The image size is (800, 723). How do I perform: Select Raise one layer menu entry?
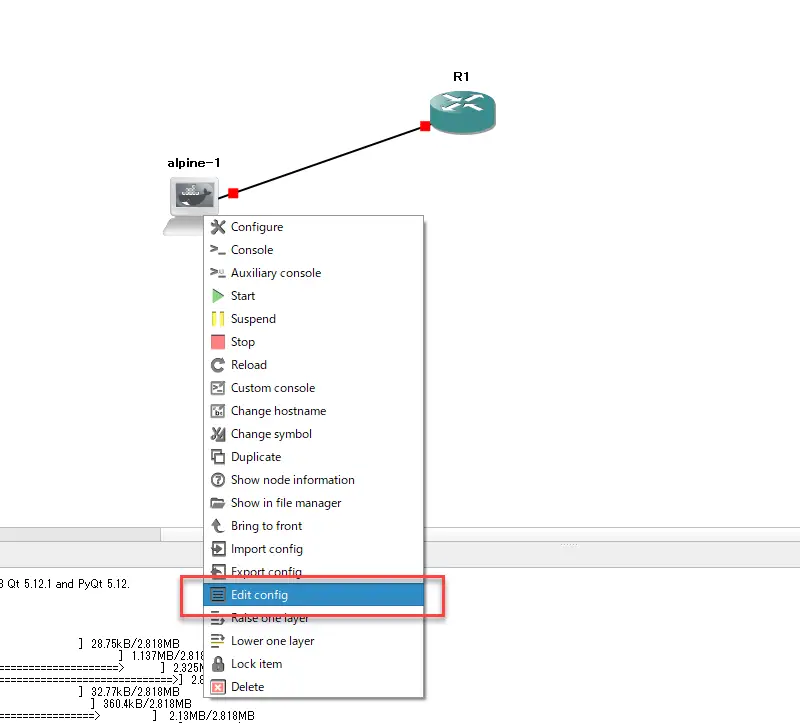click(313, 618)
